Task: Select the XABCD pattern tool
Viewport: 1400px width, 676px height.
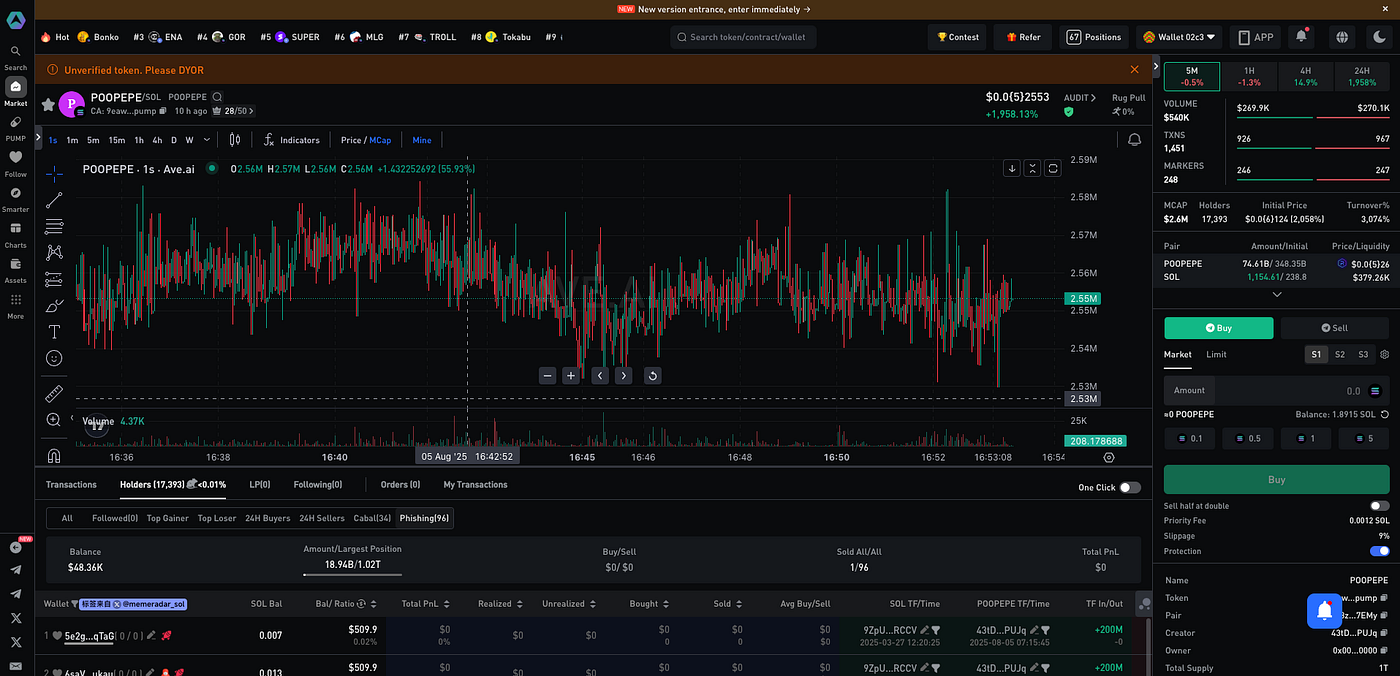Action: 54,253
